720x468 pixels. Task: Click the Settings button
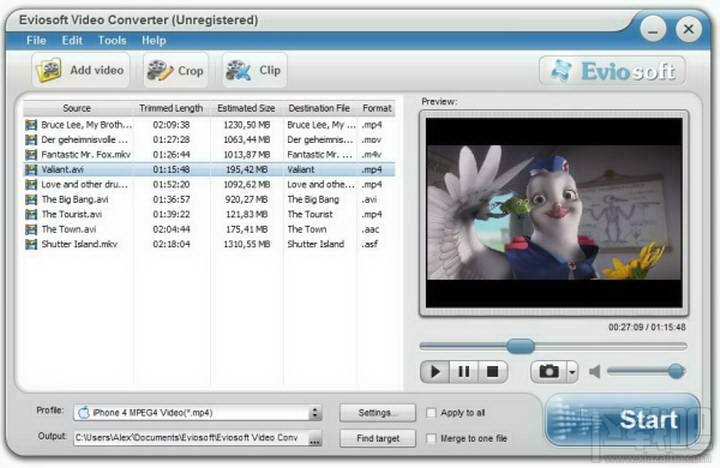tap(377, 412)
